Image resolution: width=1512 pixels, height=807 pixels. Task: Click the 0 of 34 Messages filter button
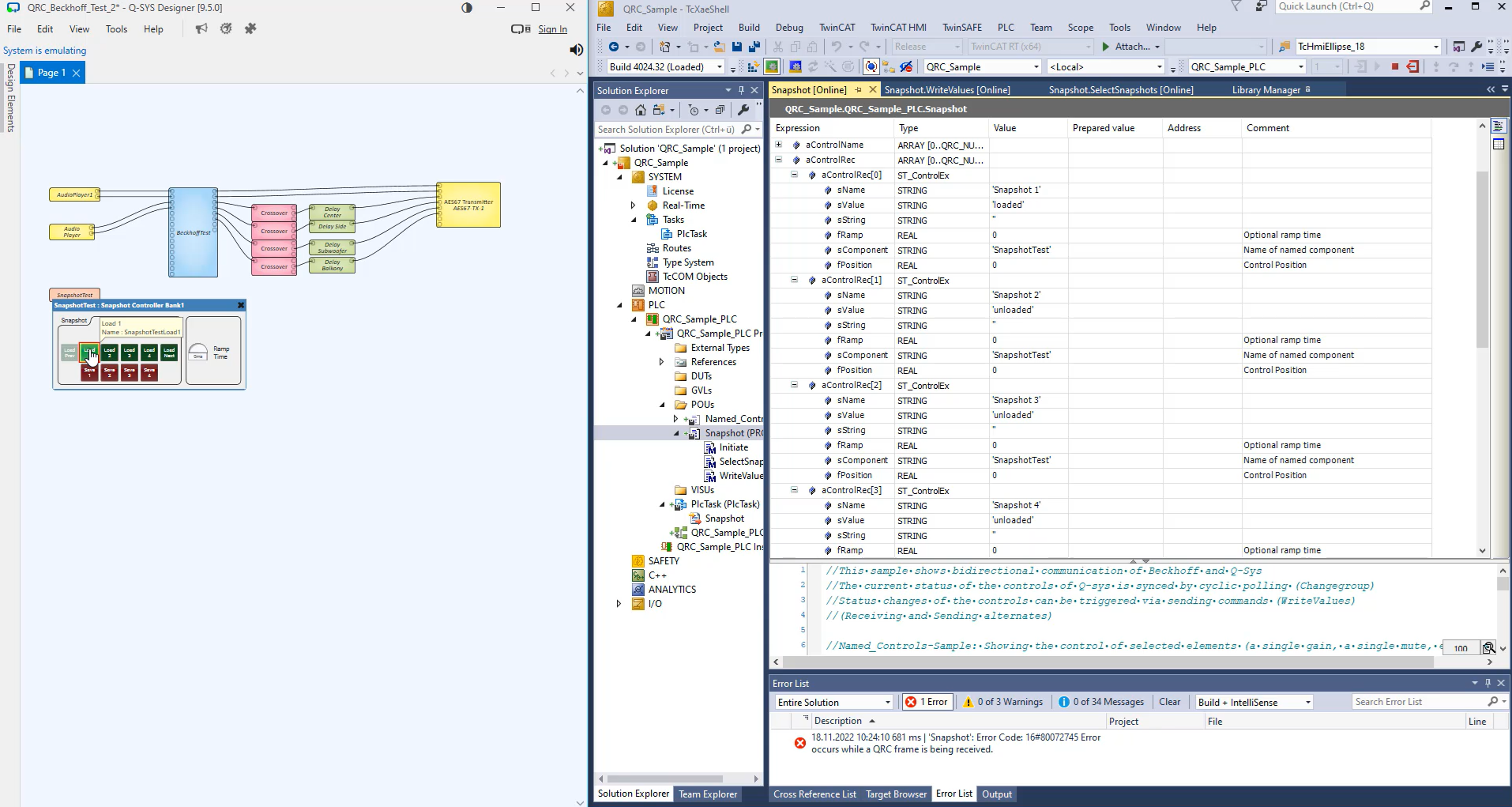(1100, 702)
